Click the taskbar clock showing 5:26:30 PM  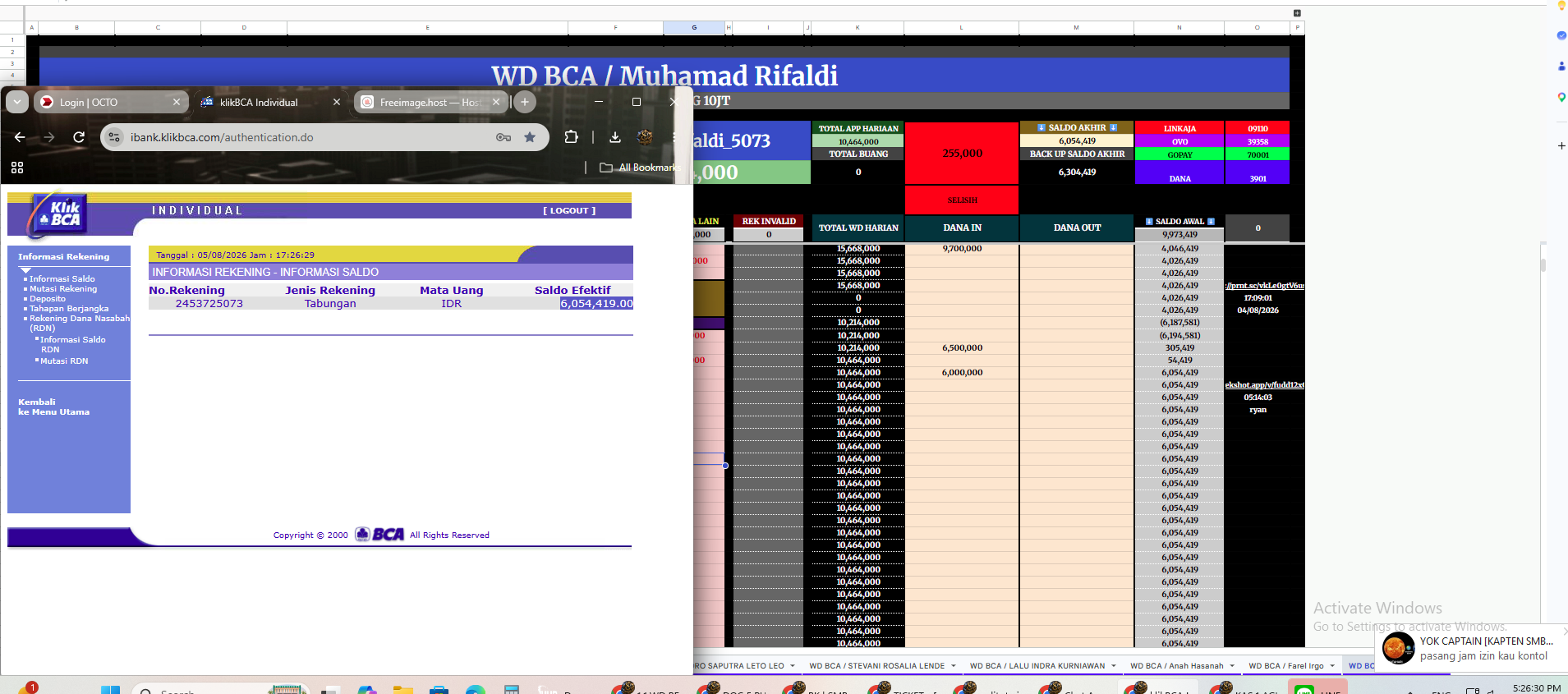pyautogui.click(x=1536, y=688)
